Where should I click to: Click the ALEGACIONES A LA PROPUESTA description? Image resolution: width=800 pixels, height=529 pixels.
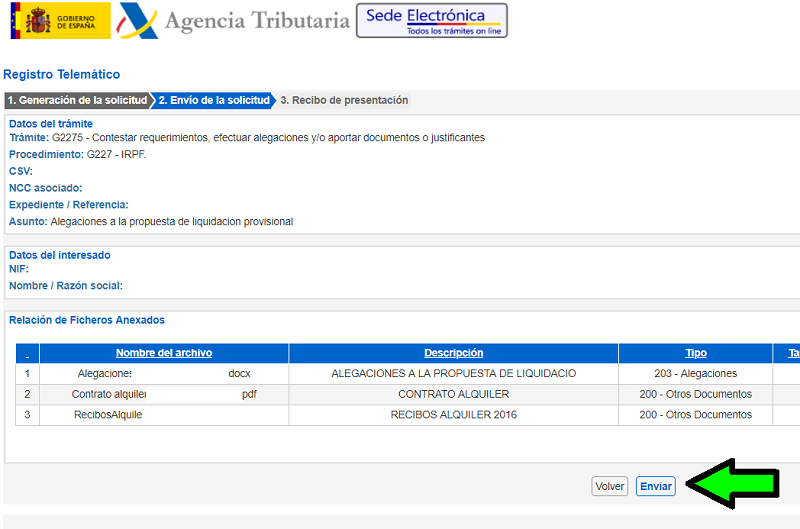click(x=453, y=373)
